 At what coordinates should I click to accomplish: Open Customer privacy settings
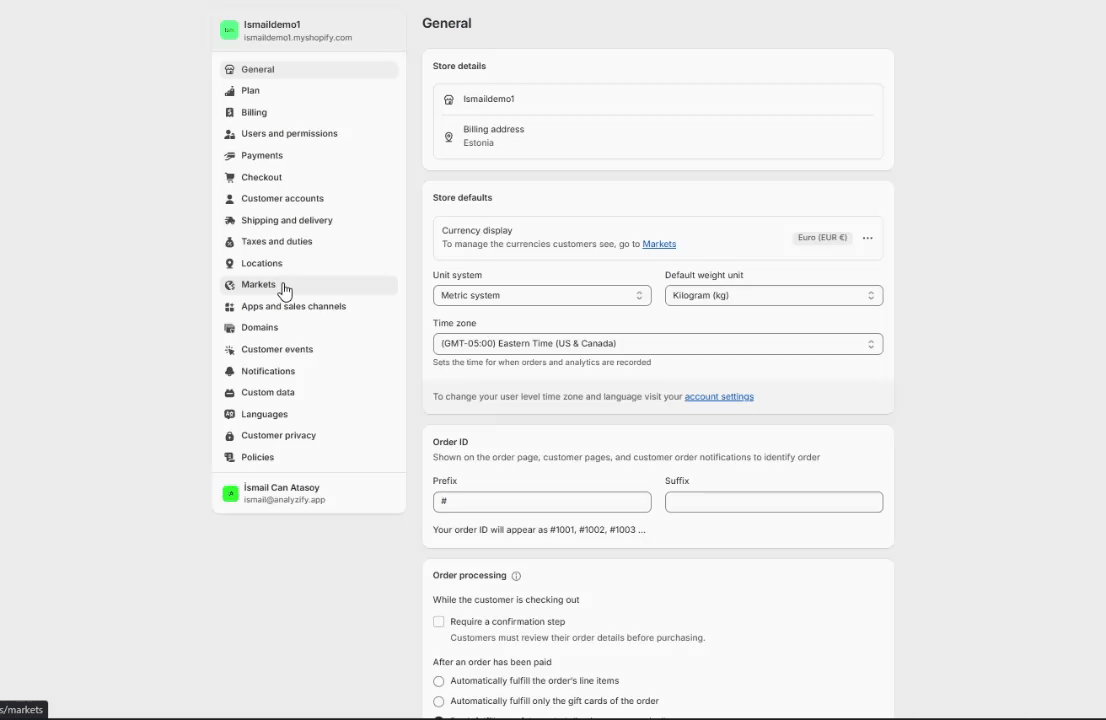[x=309, y=436]
